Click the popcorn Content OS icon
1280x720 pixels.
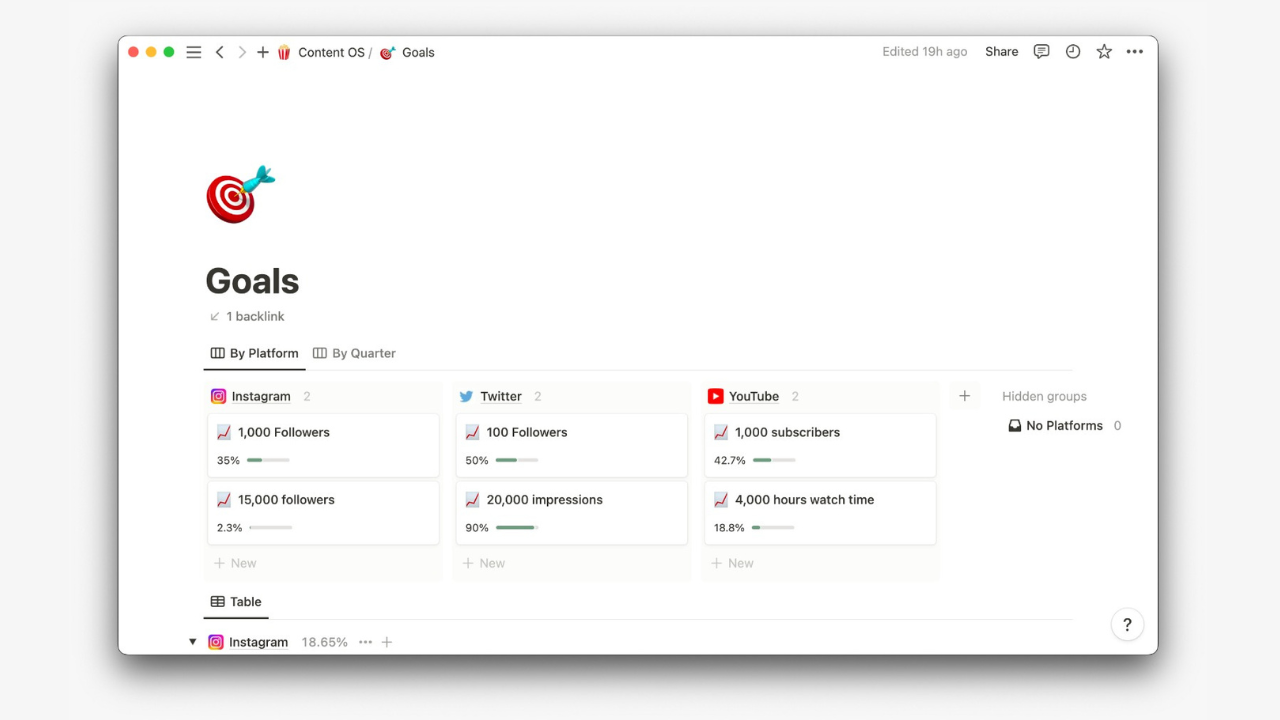coord(284,52)
